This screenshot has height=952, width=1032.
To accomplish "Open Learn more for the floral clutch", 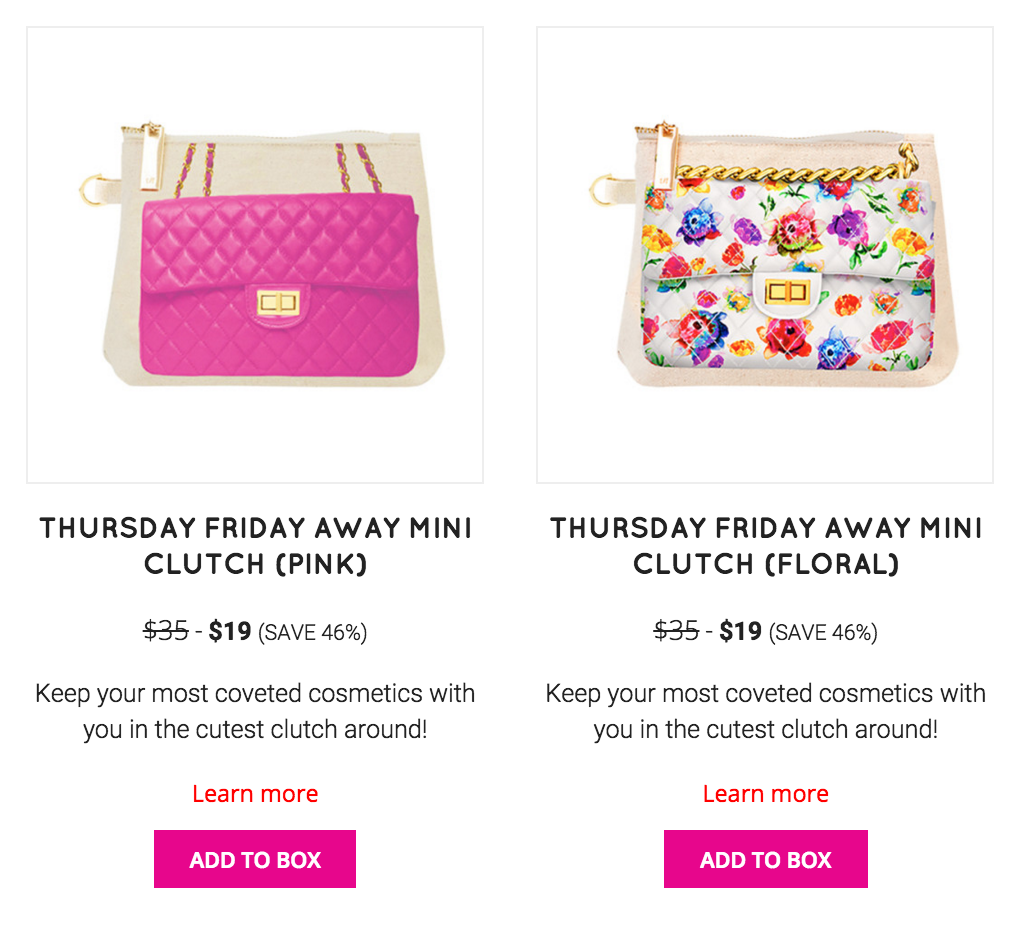I will [765, 793].
